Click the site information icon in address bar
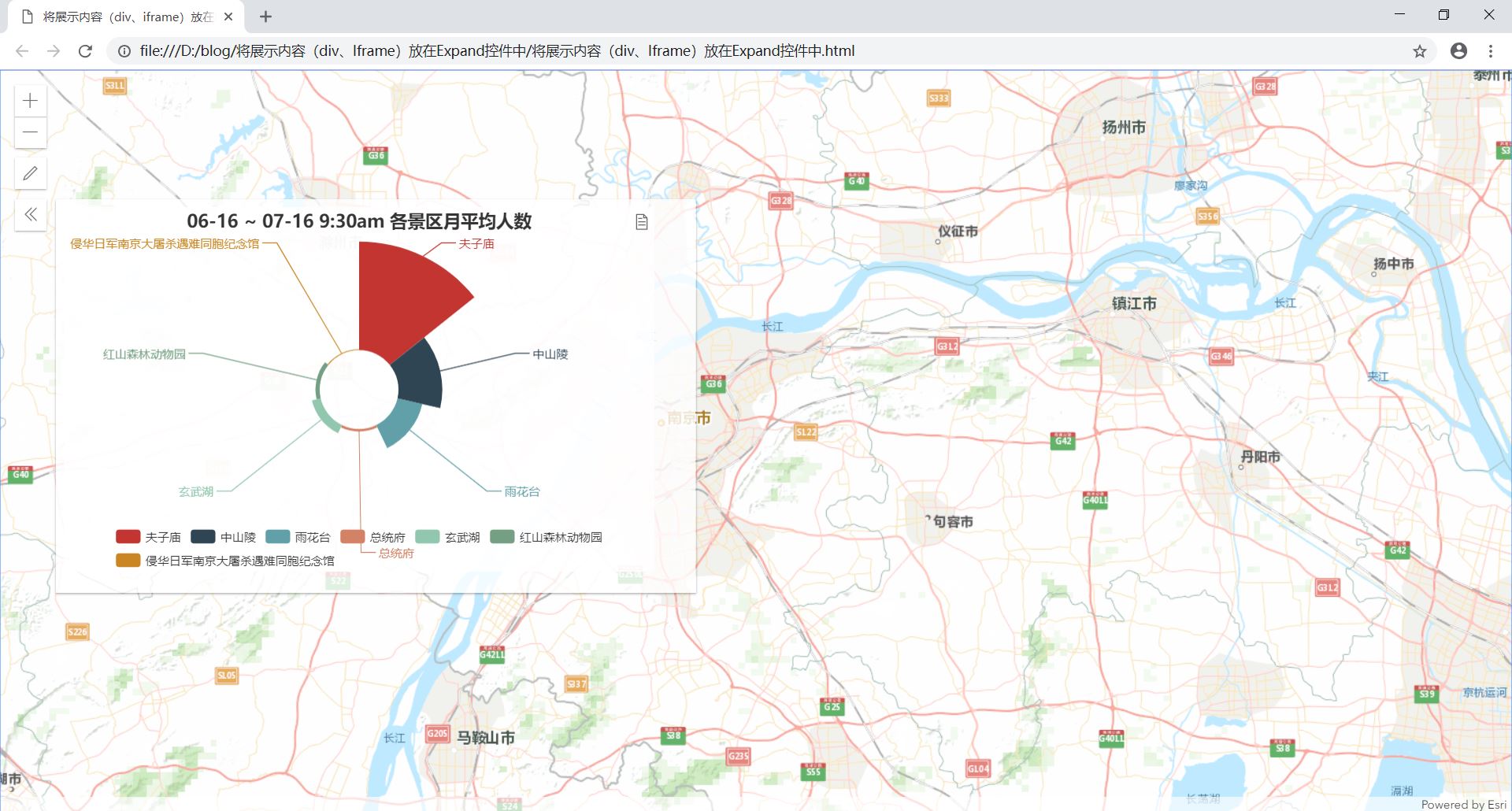The width and height of the screenshot is (1512, 811). (124, 51)
